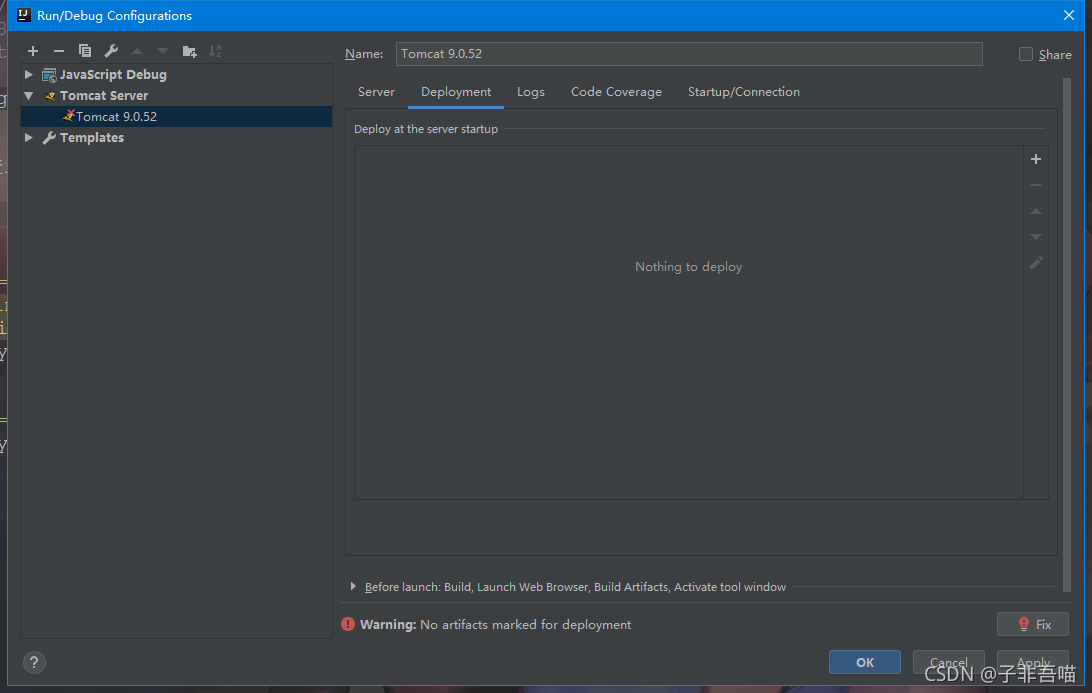Click the Fix button
The image size is (1092, 693).
(1033, 624)
